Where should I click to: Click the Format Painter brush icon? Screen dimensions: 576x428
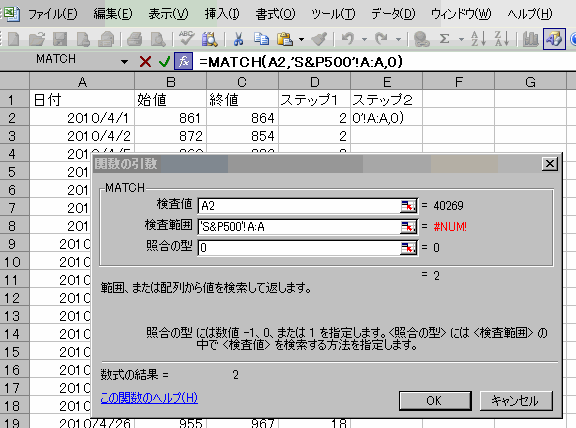coord(319,39)
